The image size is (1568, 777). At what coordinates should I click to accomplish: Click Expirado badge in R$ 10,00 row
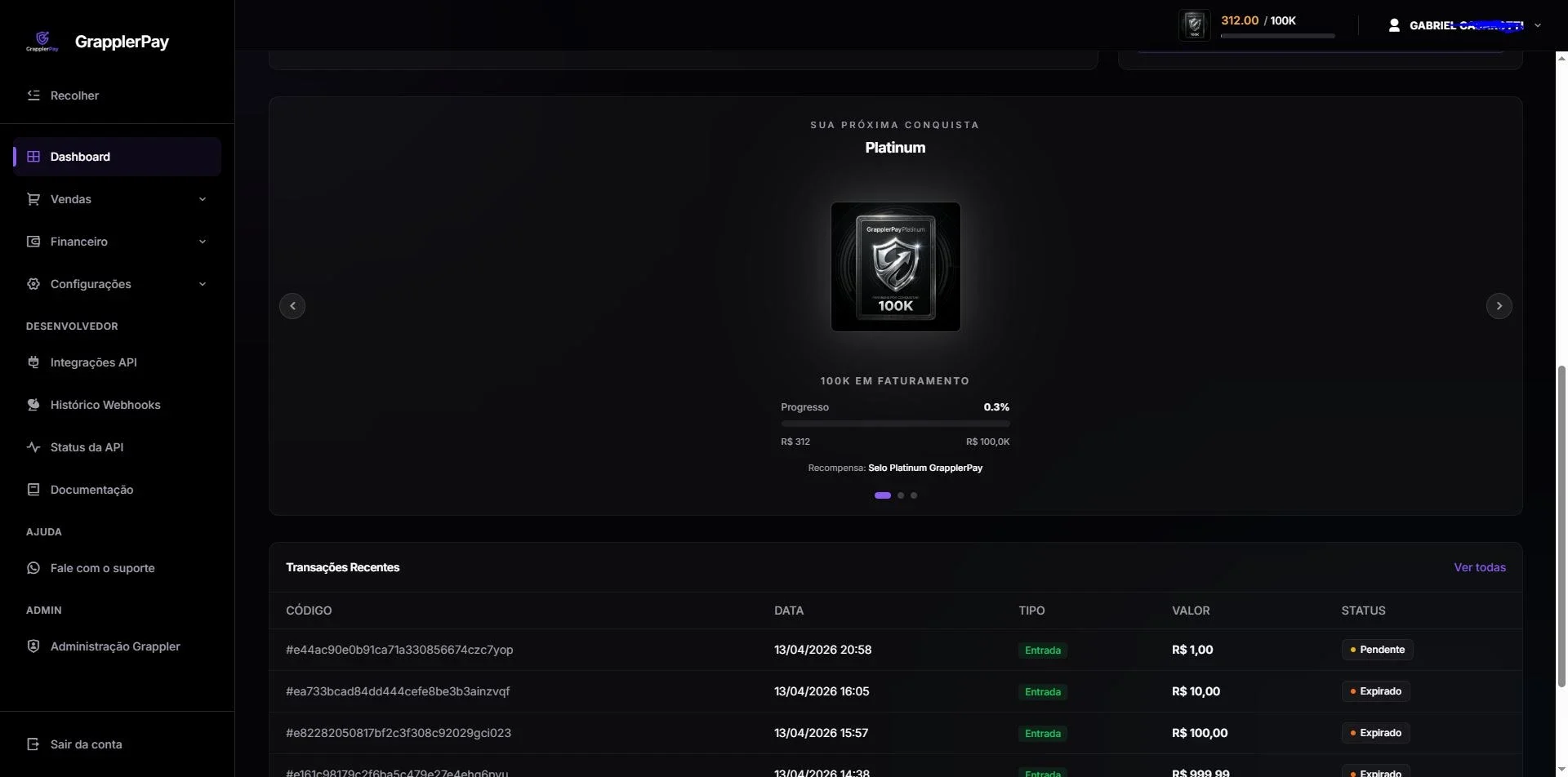[x=1375, y=691]
